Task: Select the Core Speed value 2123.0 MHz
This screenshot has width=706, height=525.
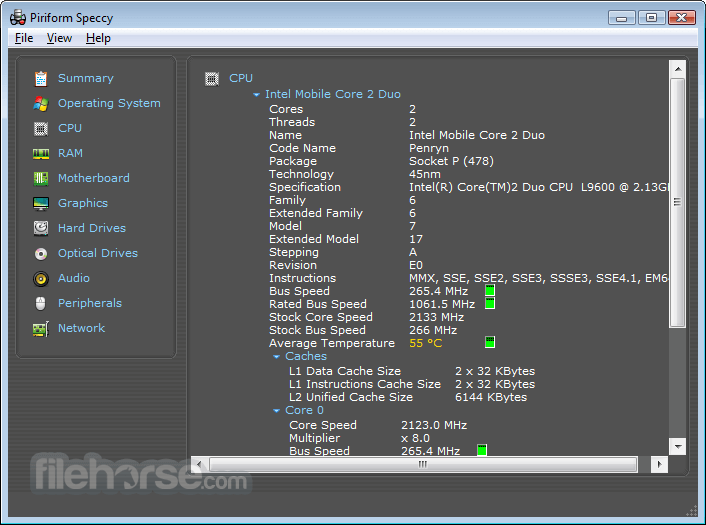Action: (434, 425)
